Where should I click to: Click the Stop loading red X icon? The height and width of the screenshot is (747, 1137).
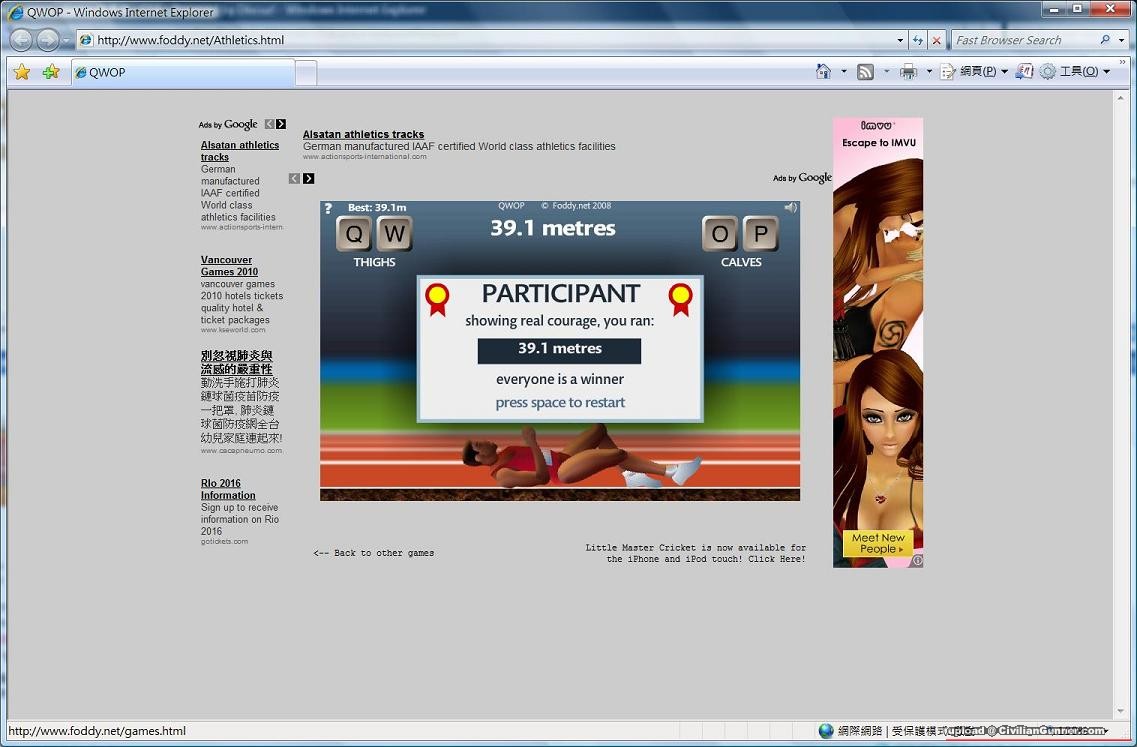(936, 40)
